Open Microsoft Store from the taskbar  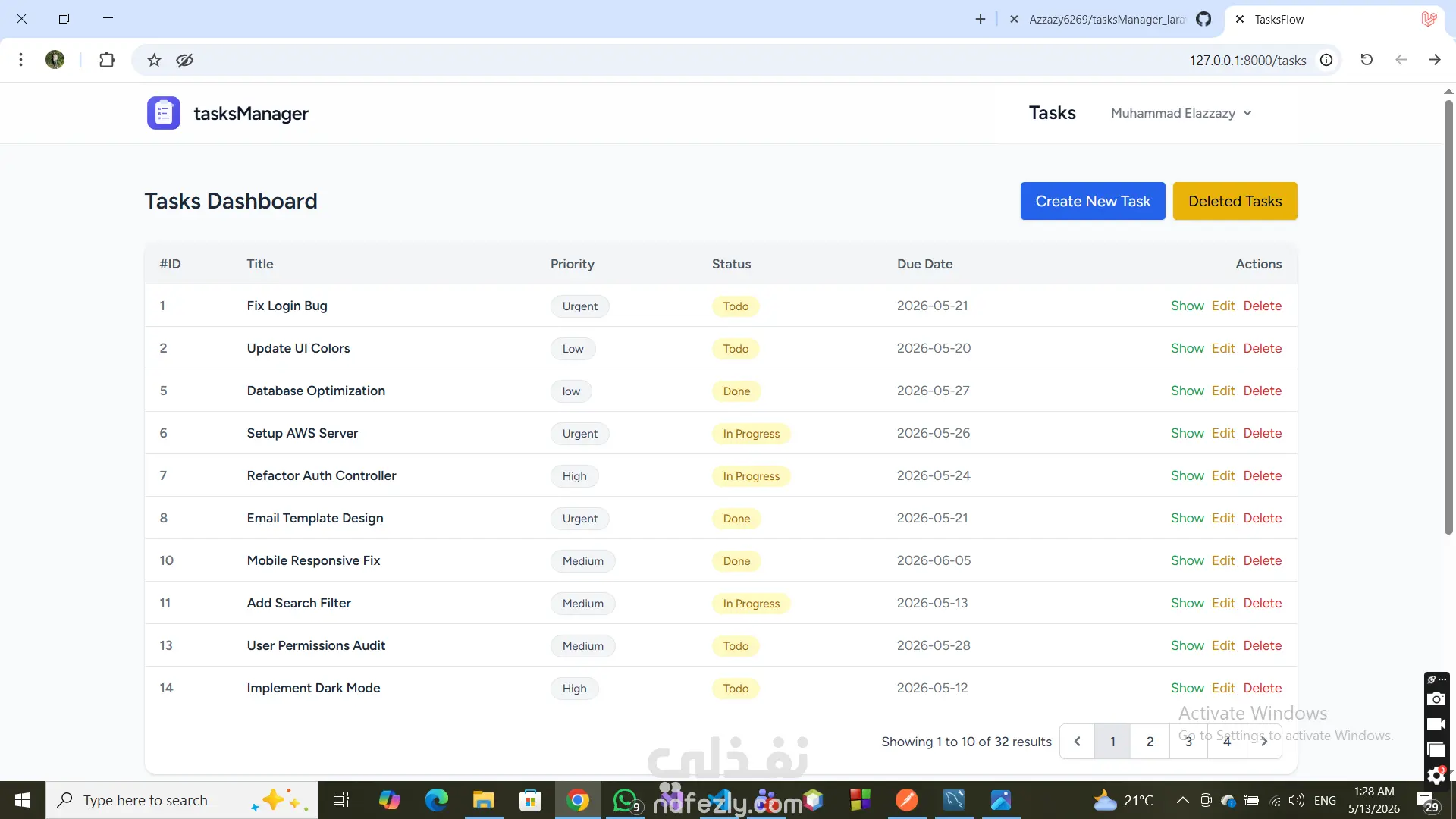pyautogui.click(x=530, y=800)
